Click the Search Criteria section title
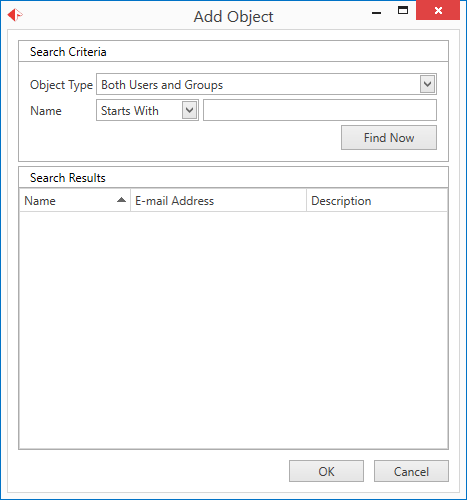Viewport: 467px width, 500px height. (x=68, y=52)
